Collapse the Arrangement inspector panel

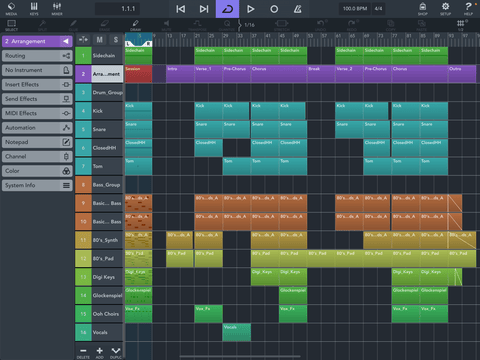pos(66,41)
